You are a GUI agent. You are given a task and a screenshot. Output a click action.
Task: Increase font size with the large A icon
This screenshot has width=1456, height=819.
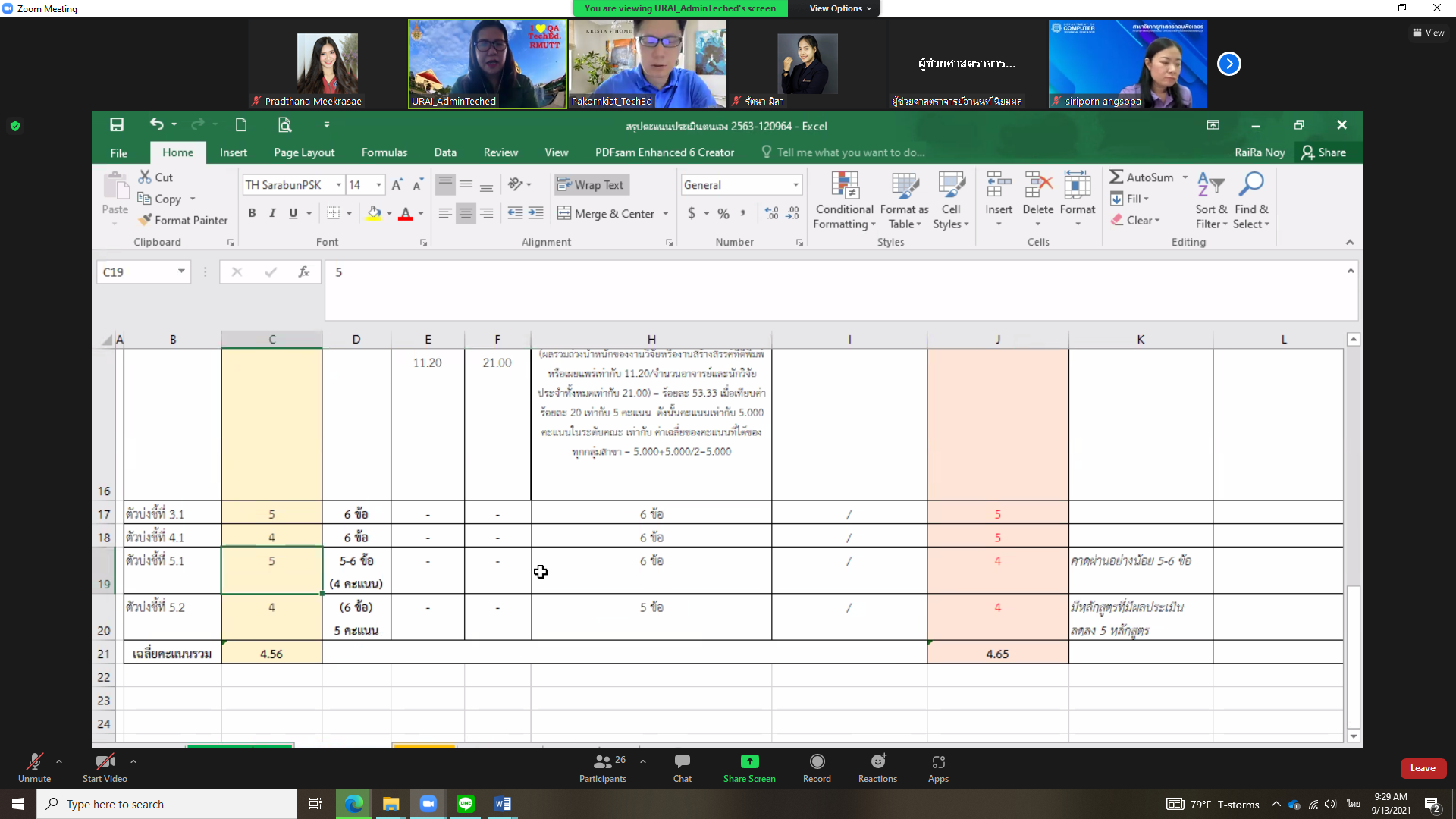[x=397, y=185]
